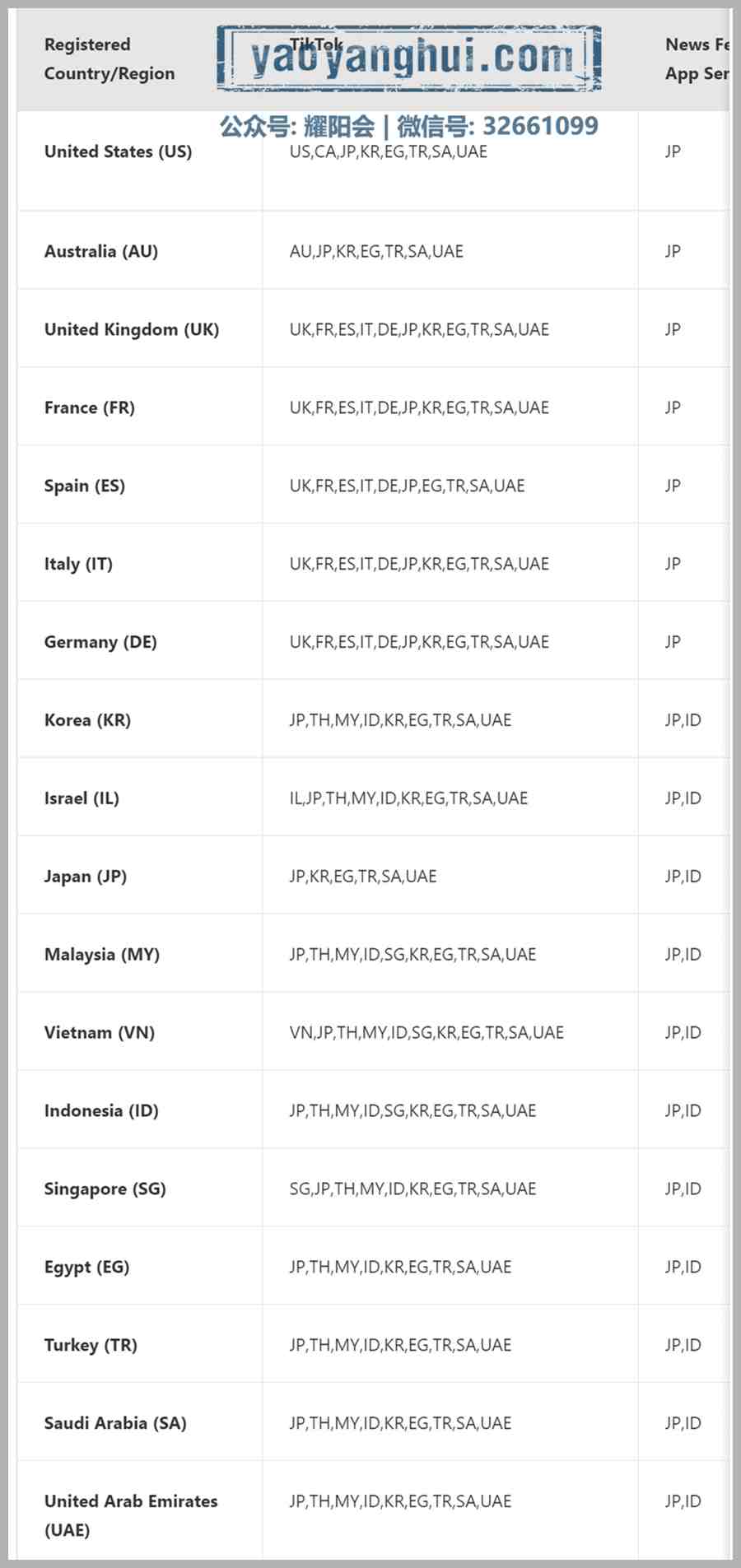Click the Germany (DE) row label
Image resolution: width=741 pixels, height=1568 pixels.
click(x=100, y=642)
